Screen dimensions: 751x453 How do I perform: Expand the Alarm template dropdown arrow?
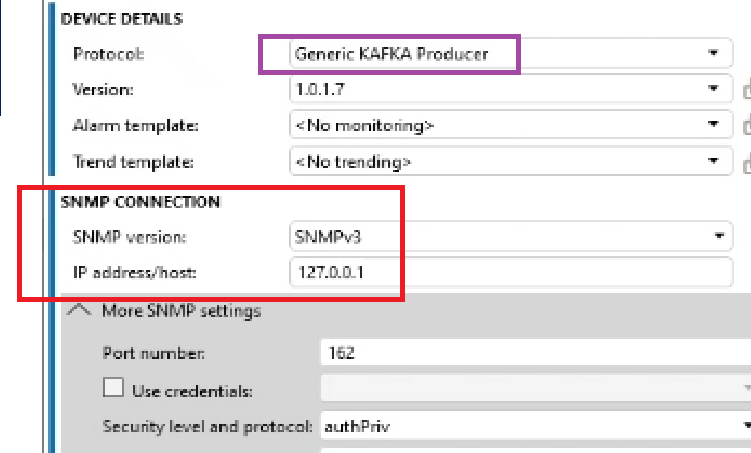714,125
